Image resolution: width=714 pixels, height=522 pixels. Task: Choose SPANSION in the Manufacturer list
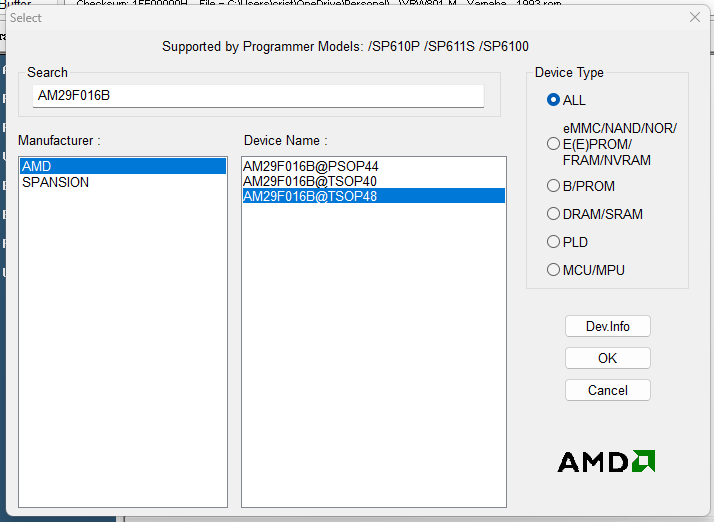click(x=56, y=182)
